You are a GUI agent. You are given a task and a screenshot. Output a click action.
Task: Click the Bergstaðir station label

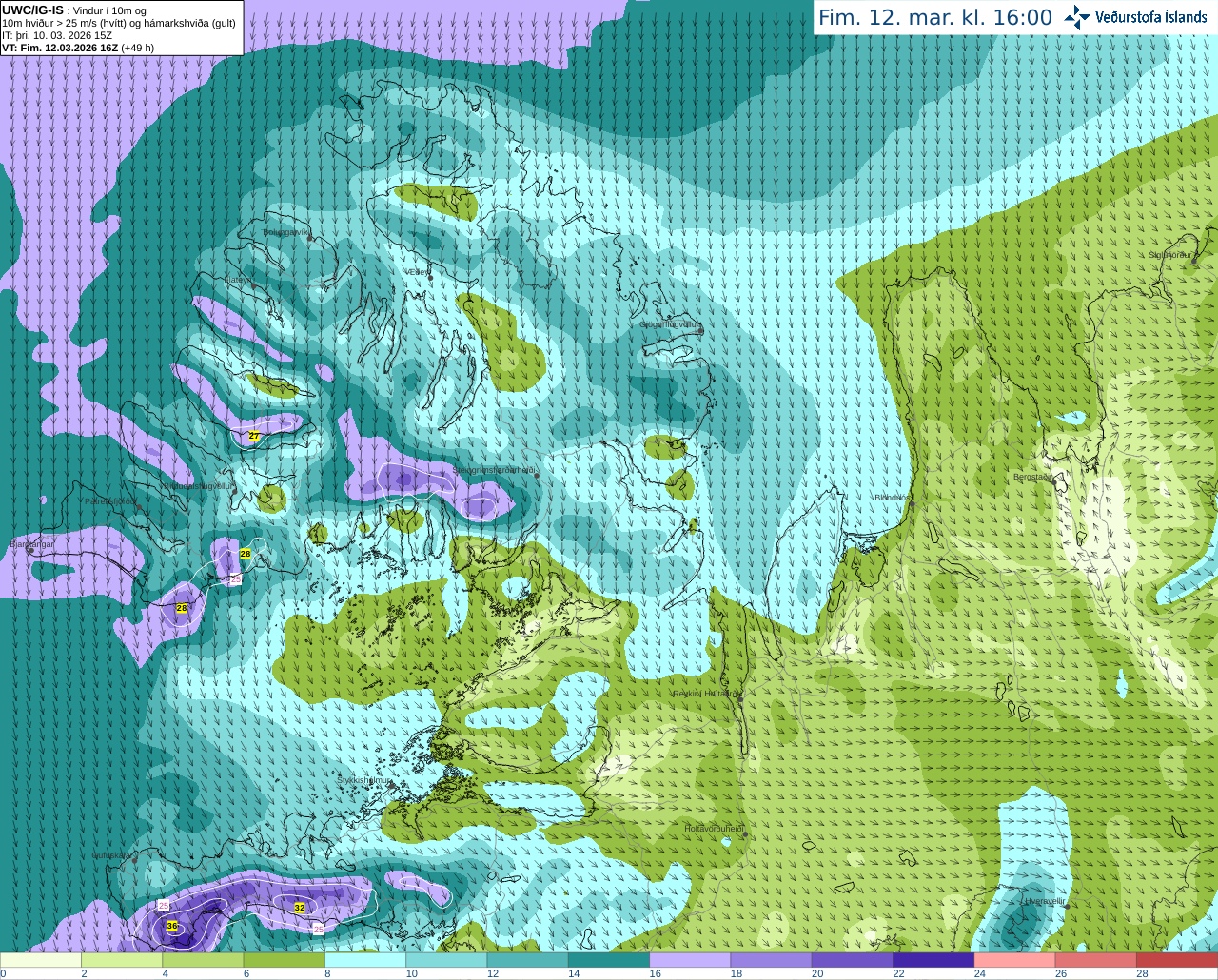pyautogui.click(x=1034, y=477)
